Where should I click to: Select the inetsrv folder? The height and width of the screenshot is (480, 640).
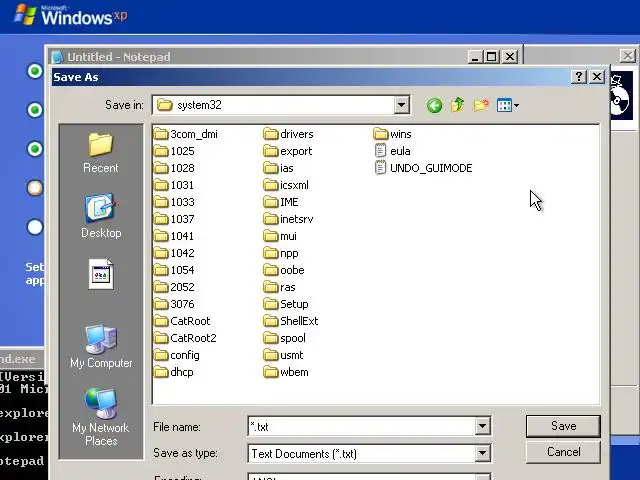[289, 219]
